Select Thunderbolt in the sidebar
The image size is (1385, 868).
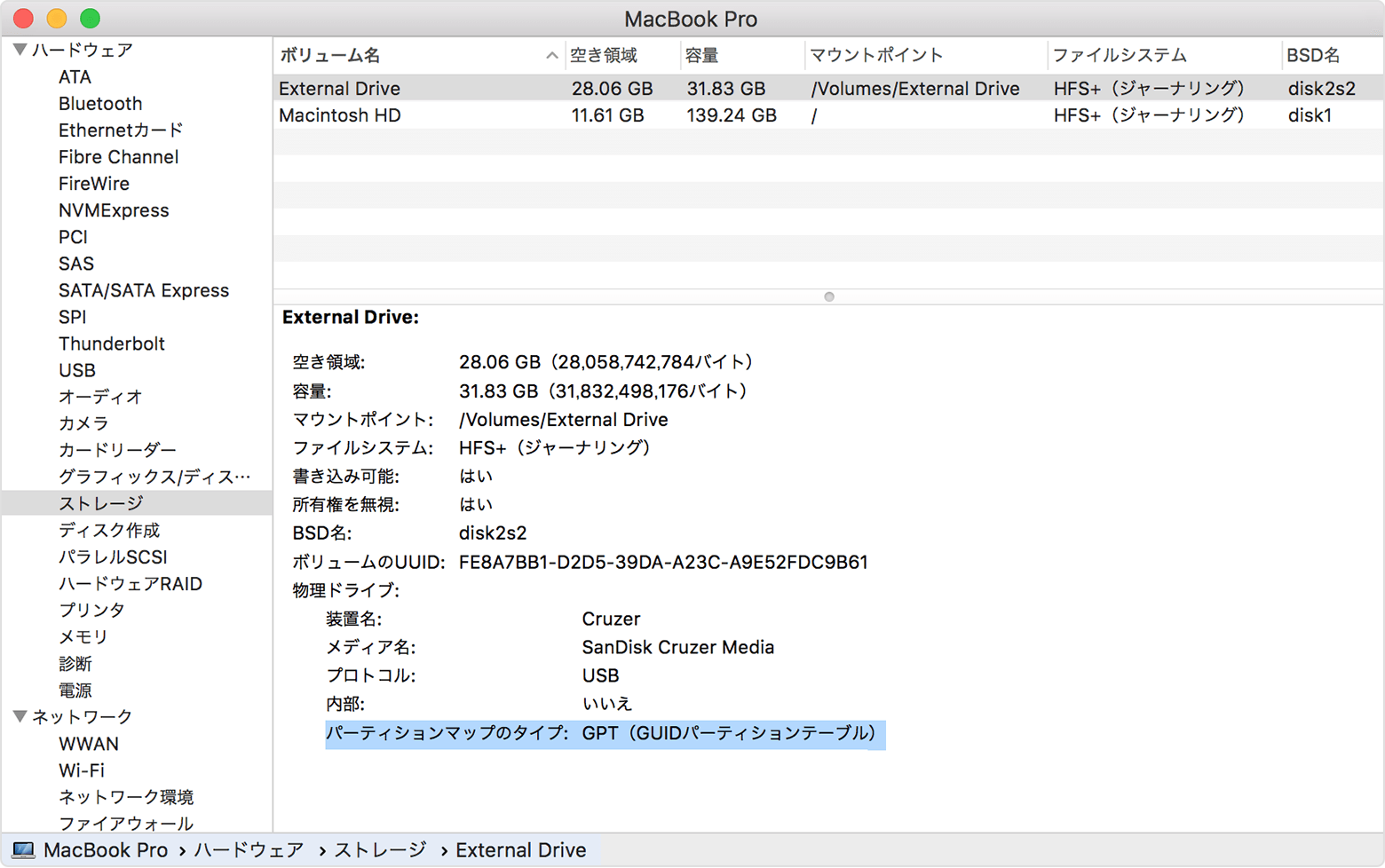111,343
